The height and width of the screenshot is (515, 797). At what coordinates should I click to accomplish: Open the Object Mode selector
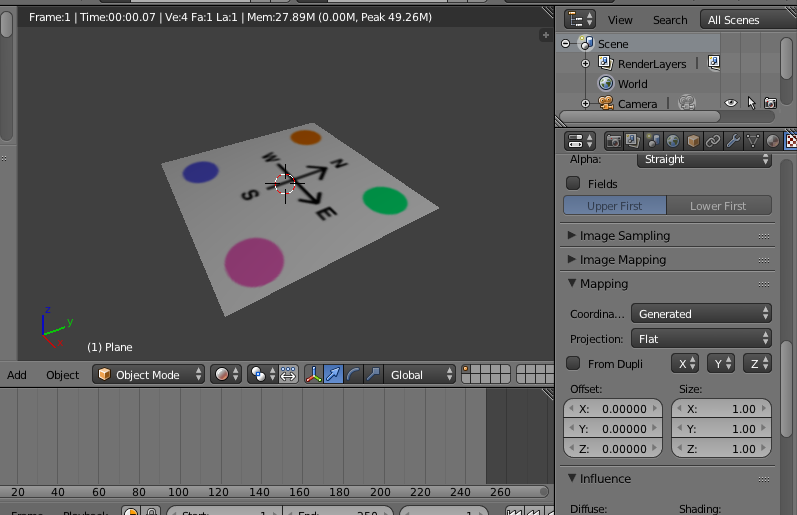[x=148, y=375]
